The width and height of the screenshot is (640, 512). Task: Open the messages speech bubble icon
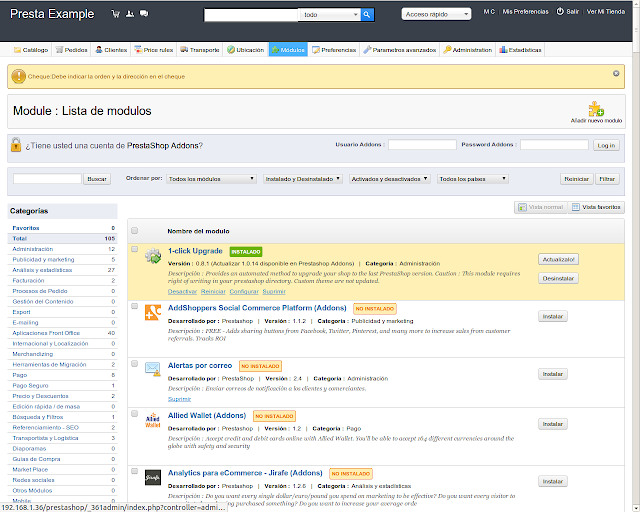[144, 14]
